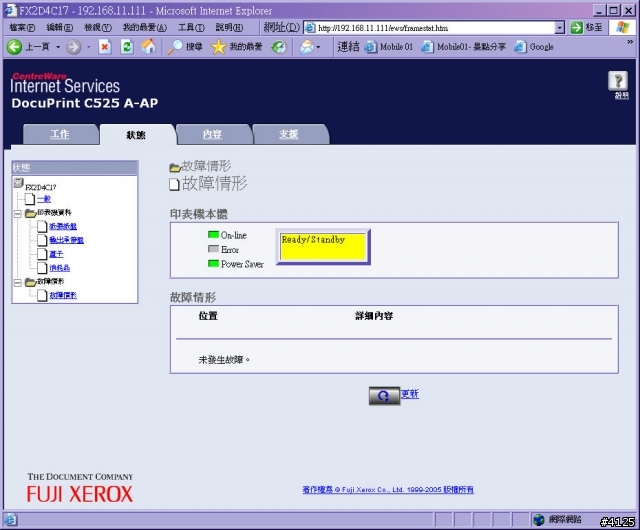
Task: Switch to the 內容 tab
Action: click(212, 134)
